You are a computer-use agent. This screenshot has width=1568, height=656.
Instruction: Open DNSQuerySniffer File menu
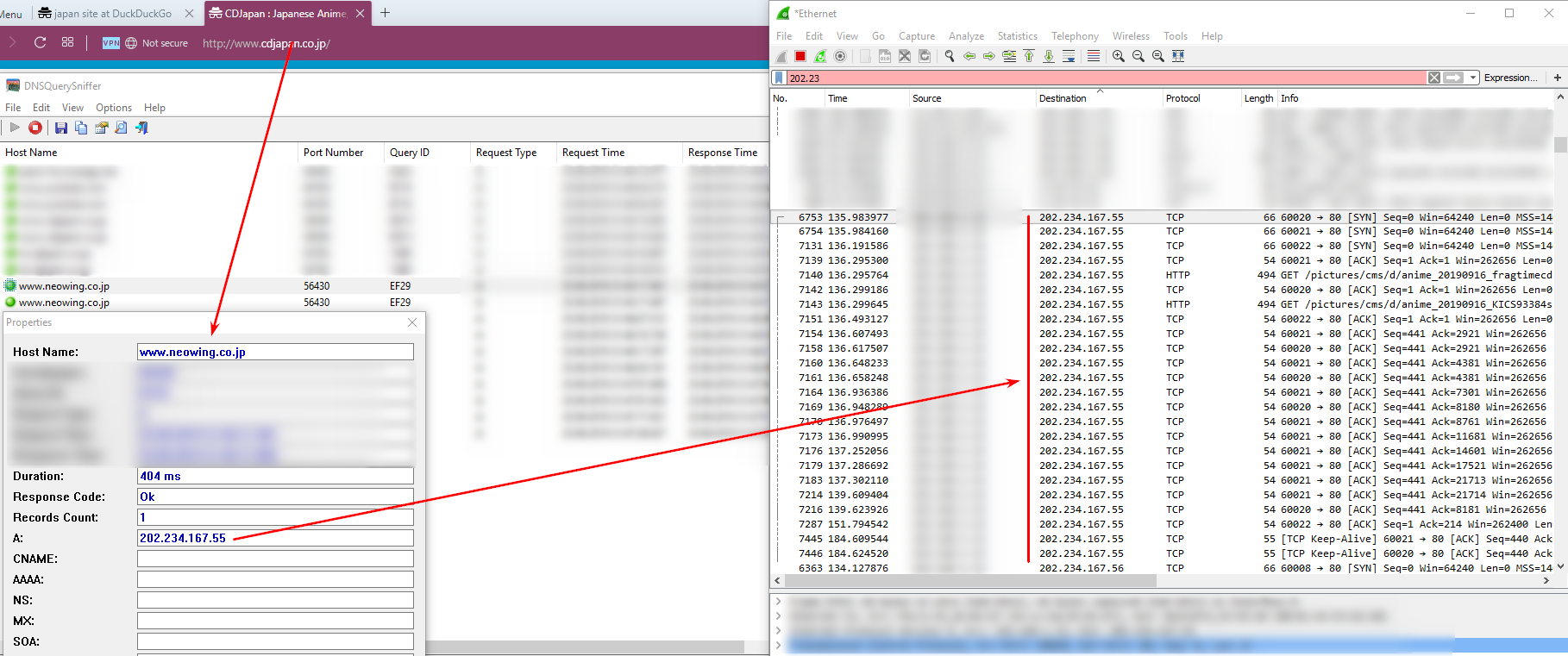click(13, 108)
